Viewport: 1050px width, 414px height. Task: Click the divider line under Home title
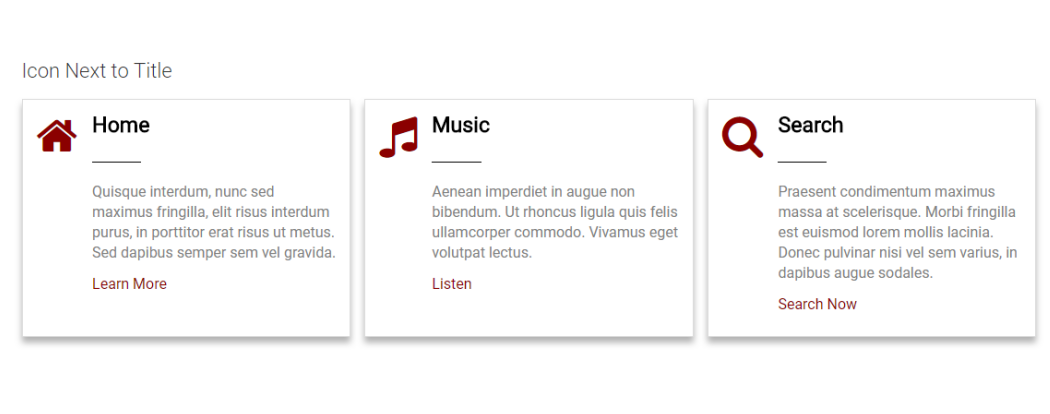[117, 161]
